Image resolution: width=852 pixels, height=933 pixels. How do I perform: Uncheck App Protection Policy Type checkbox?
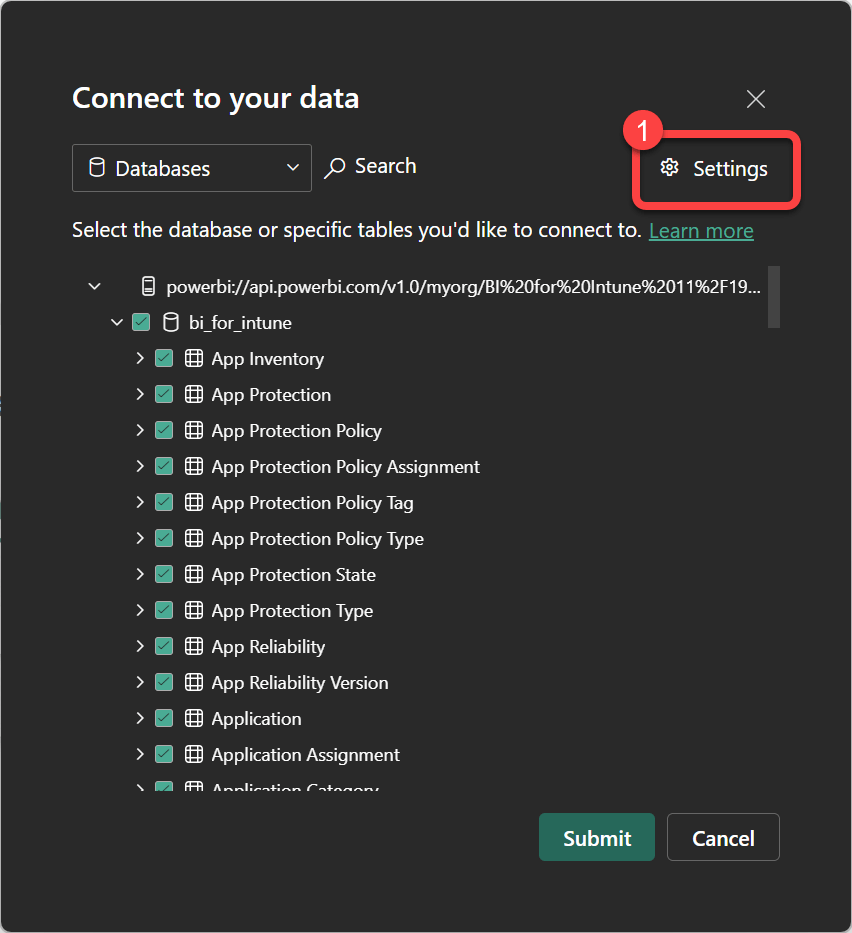tap(164, 538)
